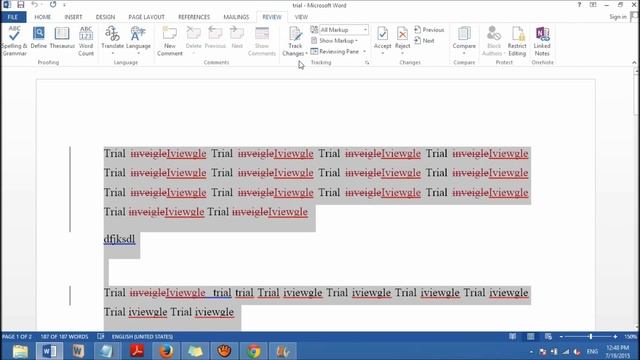This screenshot has height=360, width=640.
Task: Switch to the INSERT tab
Action: (73, 17)
